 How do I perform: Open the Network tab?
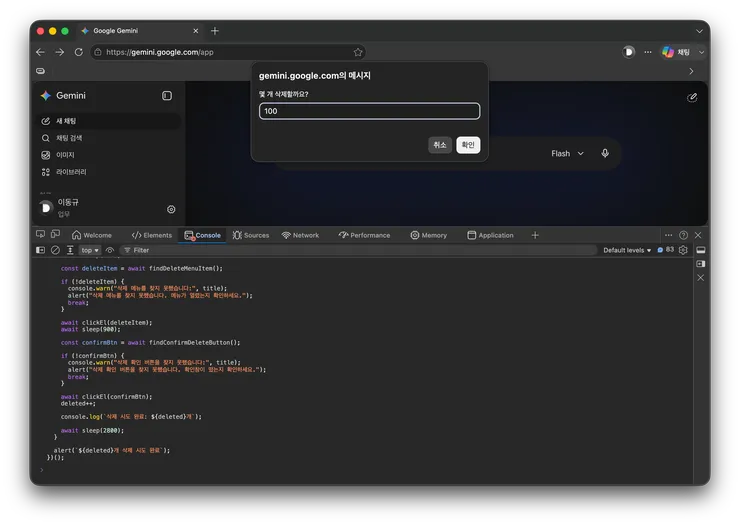tap(300, 235)
